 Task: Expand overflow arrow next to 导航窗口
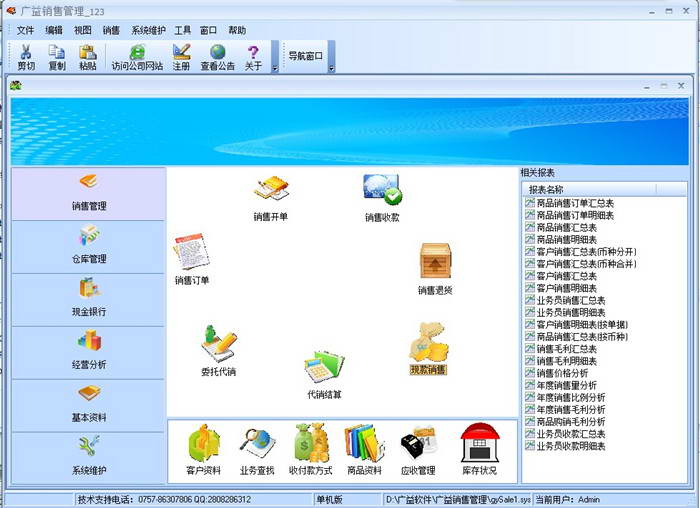tap(331, 57)
